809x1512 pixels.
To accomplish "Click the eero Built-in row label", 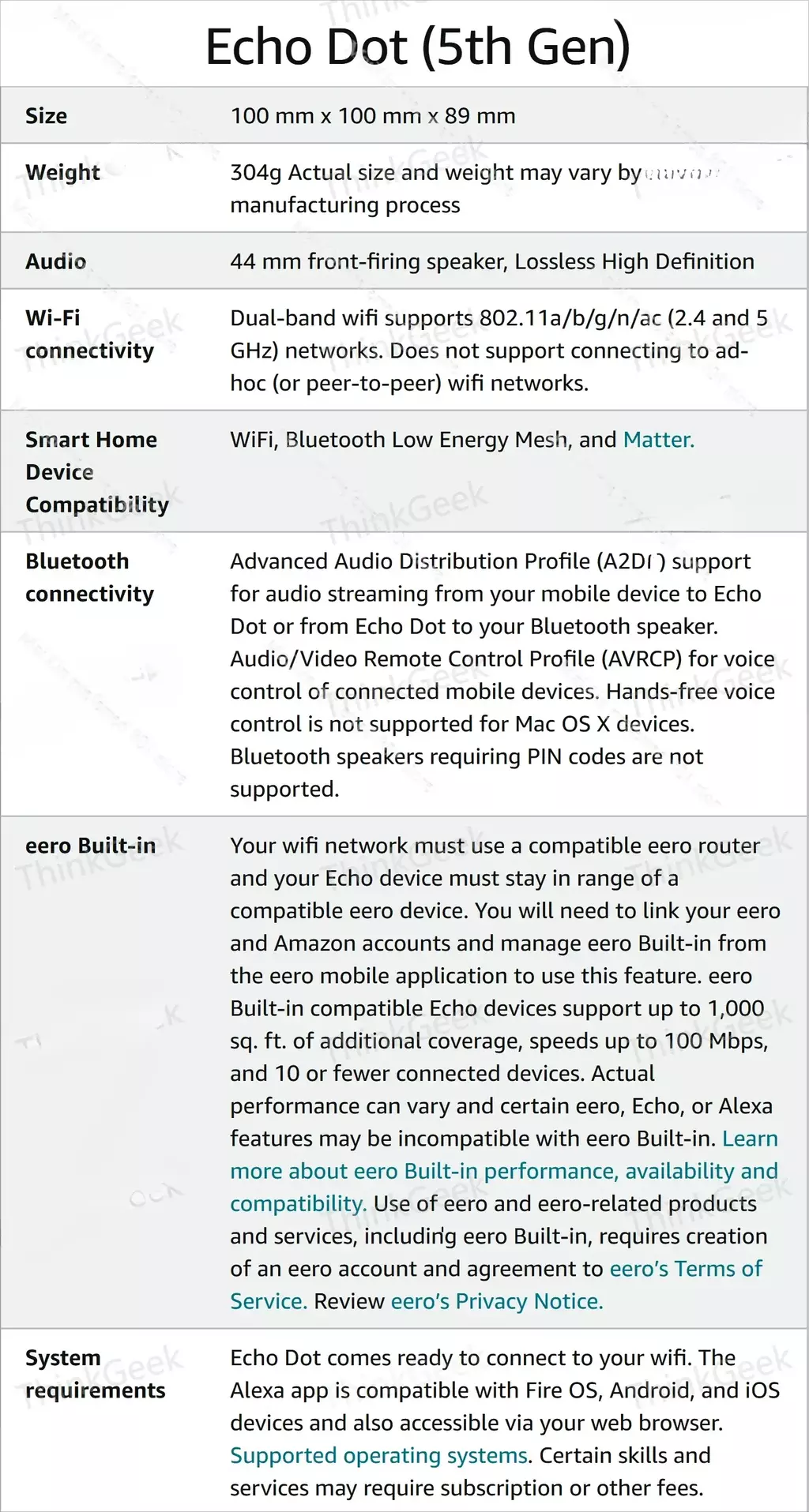I will point(90,846).
